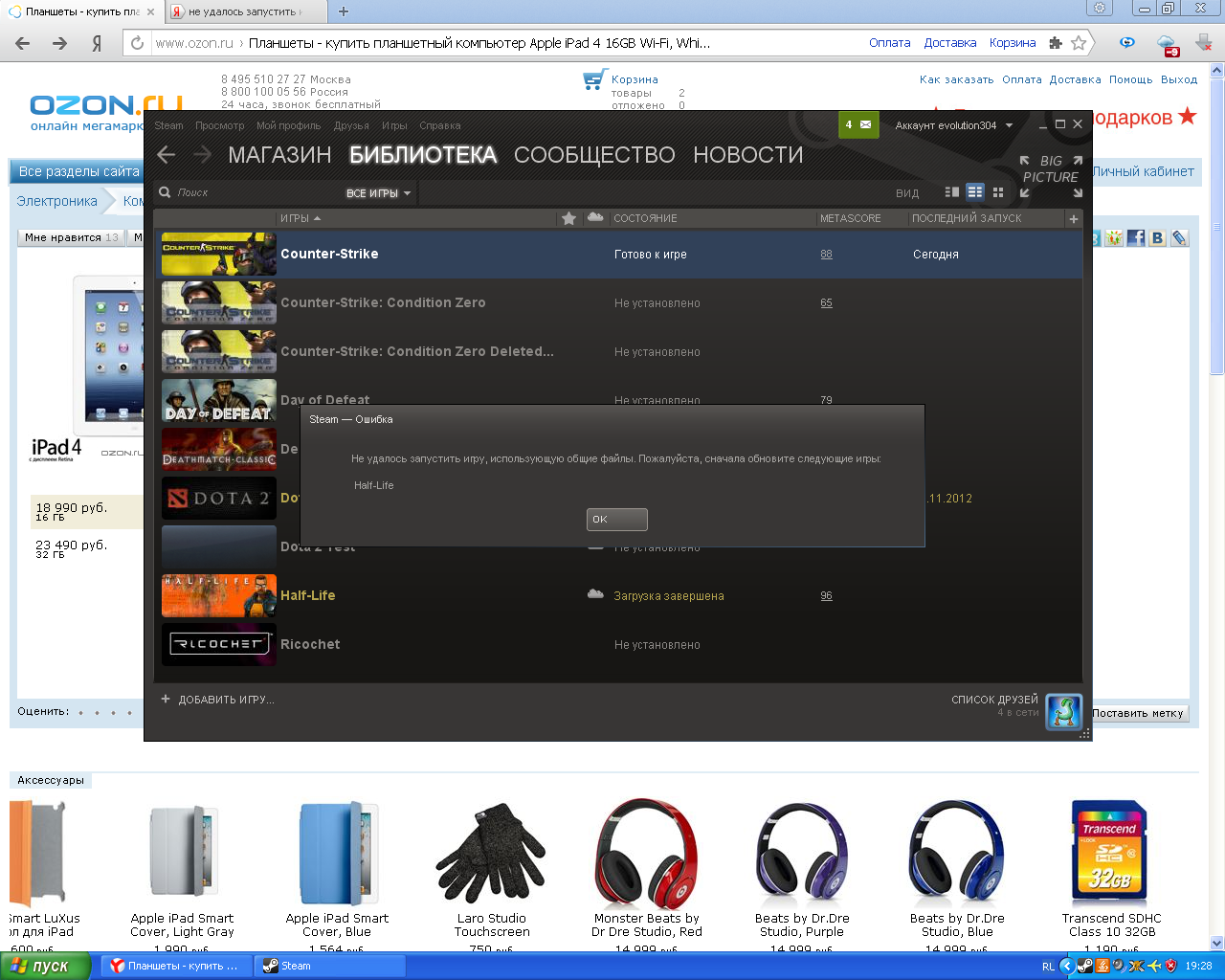Sort by favorites star column
Viewport: 1225px width, 980px height.
(x=568, y=218)
